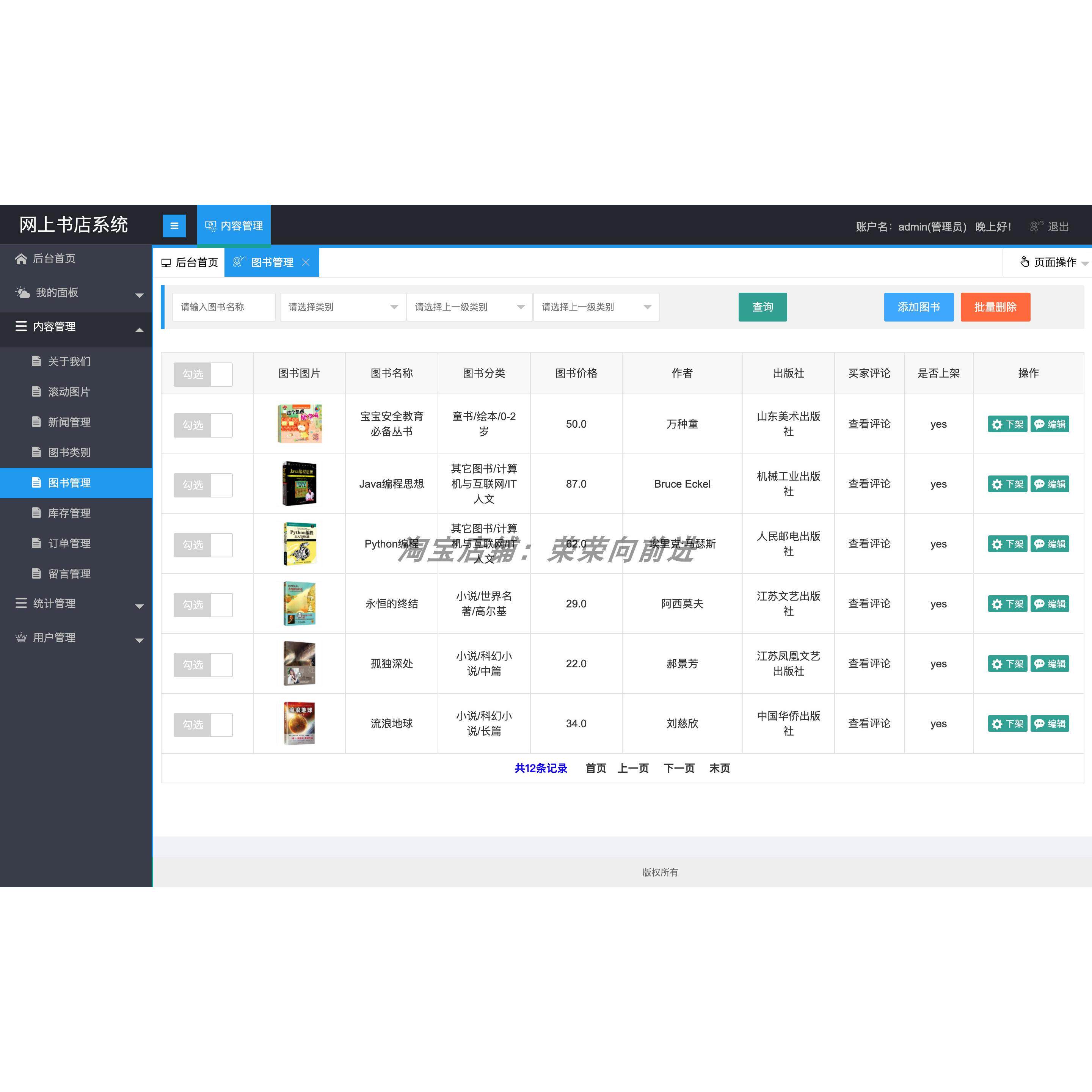Click the crown icon next to 用户管理

(x=21, y=637)
